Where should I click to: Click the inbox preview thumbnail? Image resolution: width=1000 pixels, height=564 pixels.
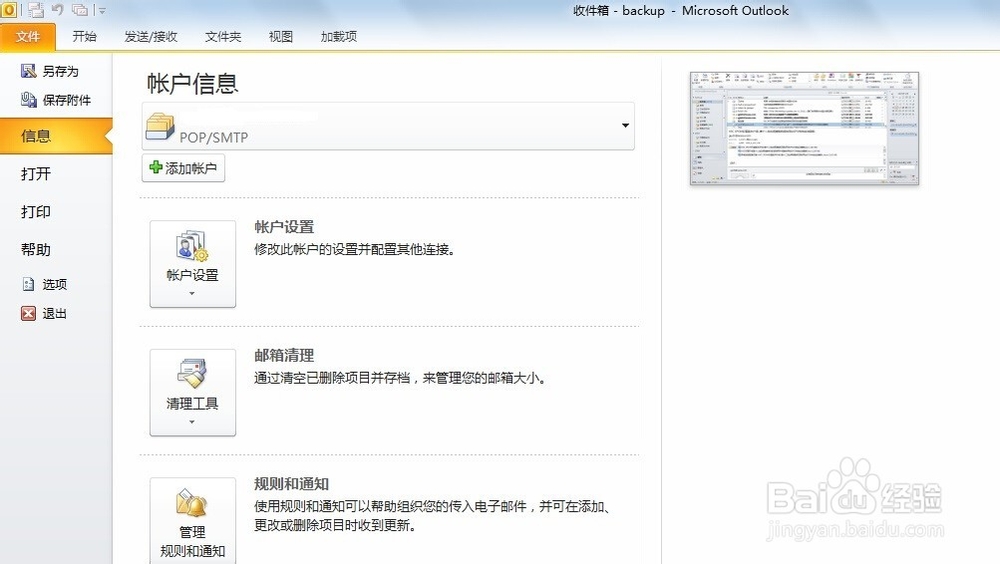[x=804, y=128]
